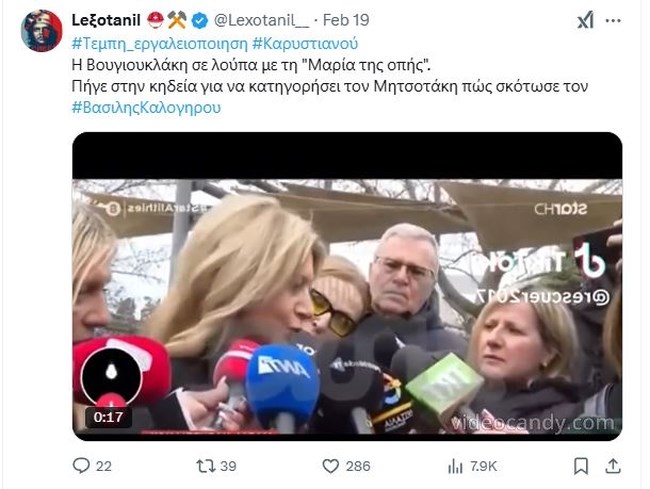Like the tweet with the heart icon
This screenshot has height=489, width=650.
pos(330,466)
